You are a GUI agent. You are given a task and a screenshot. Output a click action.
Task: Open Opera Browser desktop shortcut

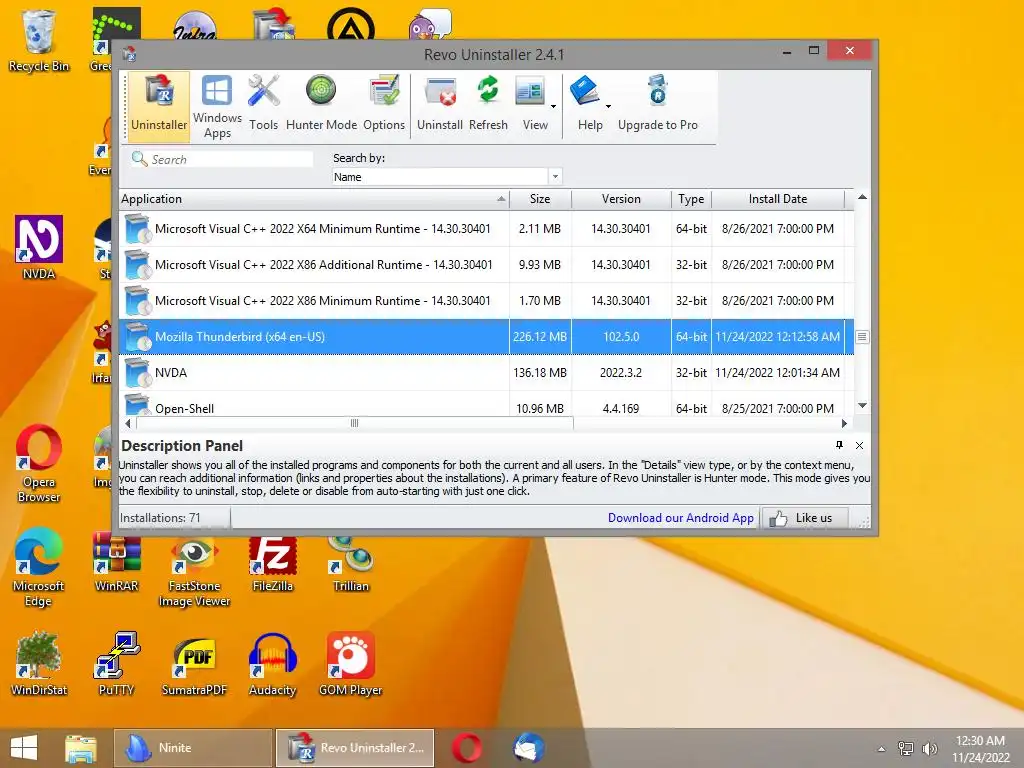pos(39,464)
